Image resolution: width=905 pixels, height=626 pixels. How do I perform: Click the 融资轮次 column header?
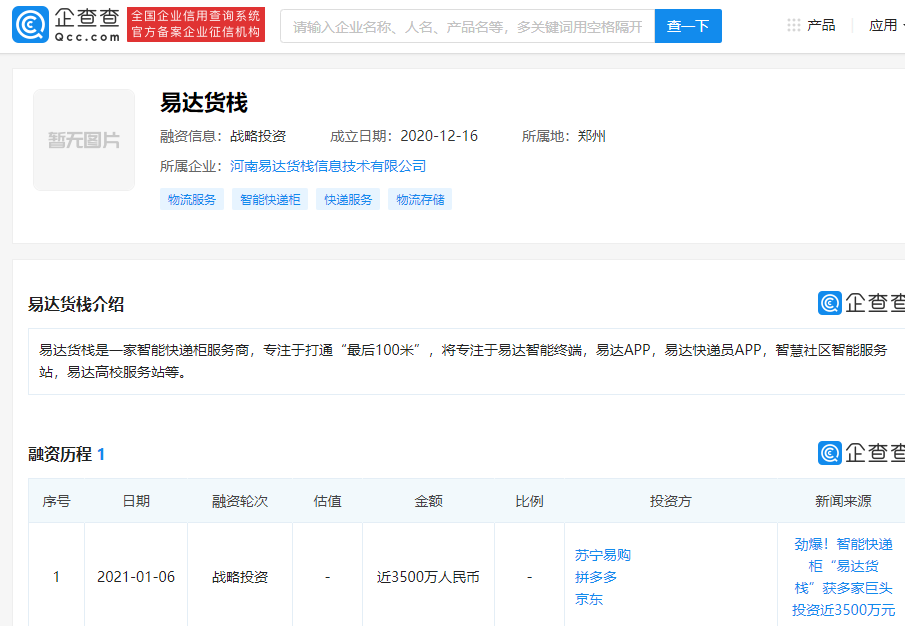pyautogui.click(x=240, y=501)
